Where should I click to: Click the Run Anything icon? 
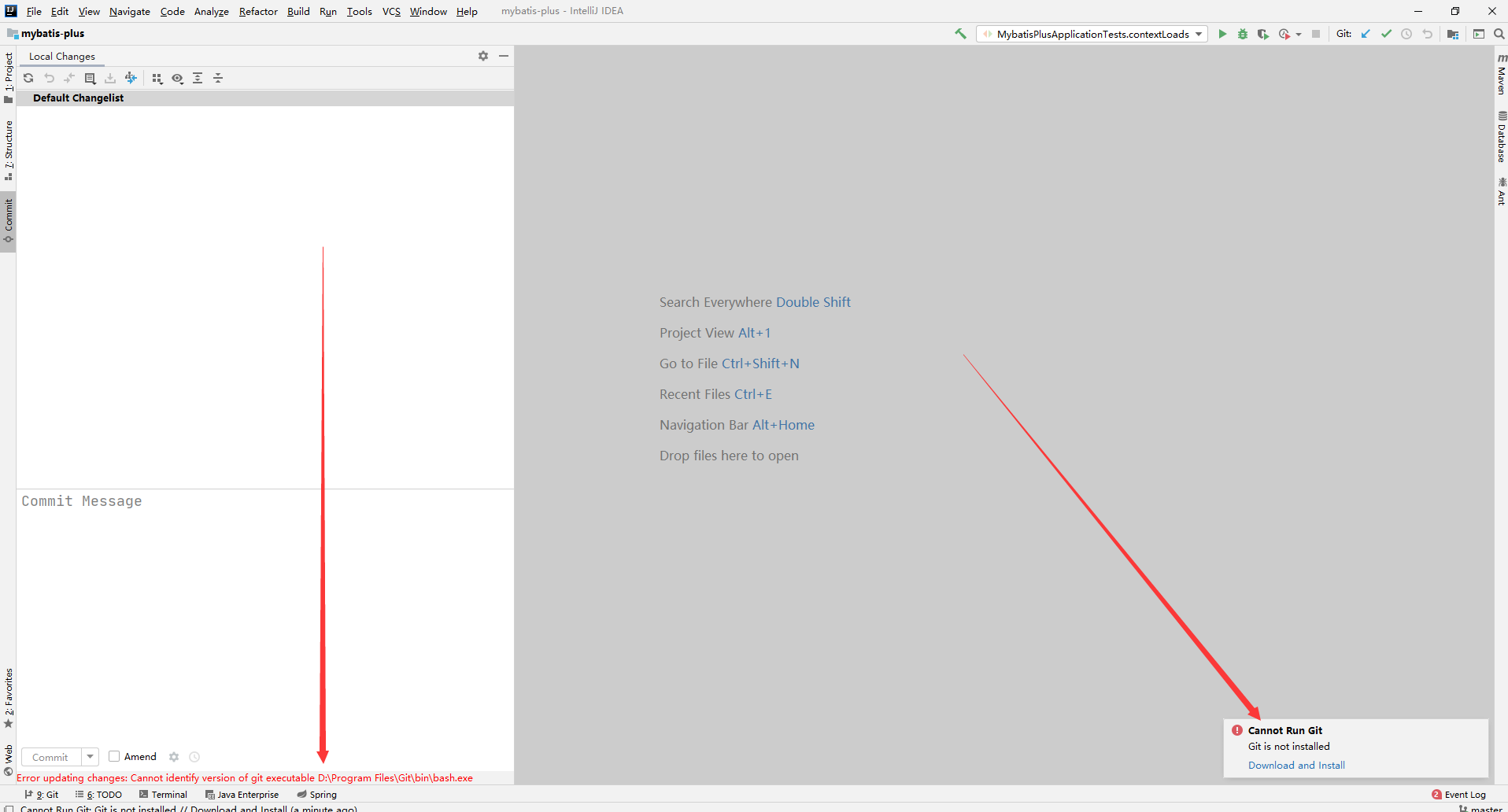pos(1479,34)
